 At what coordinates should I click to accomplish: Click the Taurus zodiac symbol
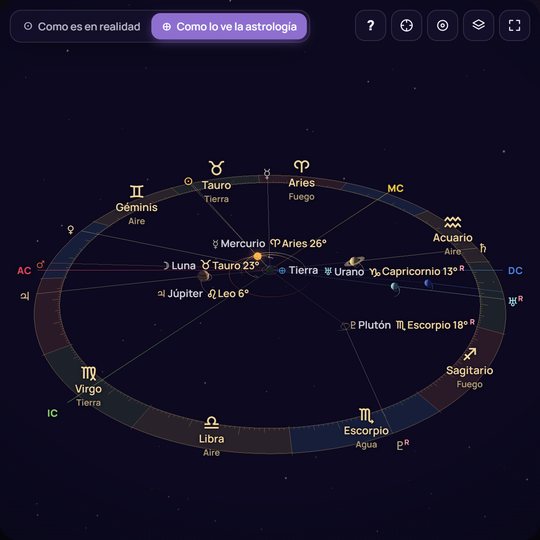pyautogui.click(x=216, y=168)
